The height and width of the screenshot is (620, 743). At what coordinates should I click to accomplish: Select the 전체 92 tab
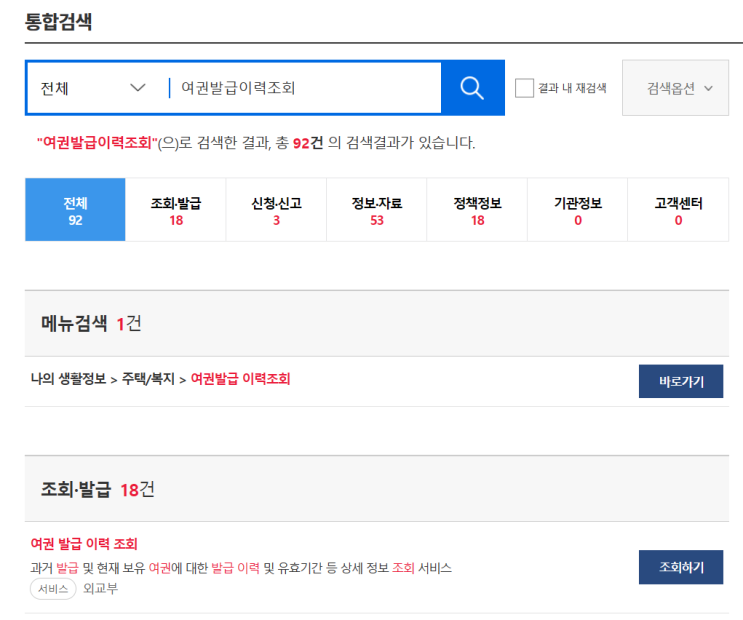75,210
